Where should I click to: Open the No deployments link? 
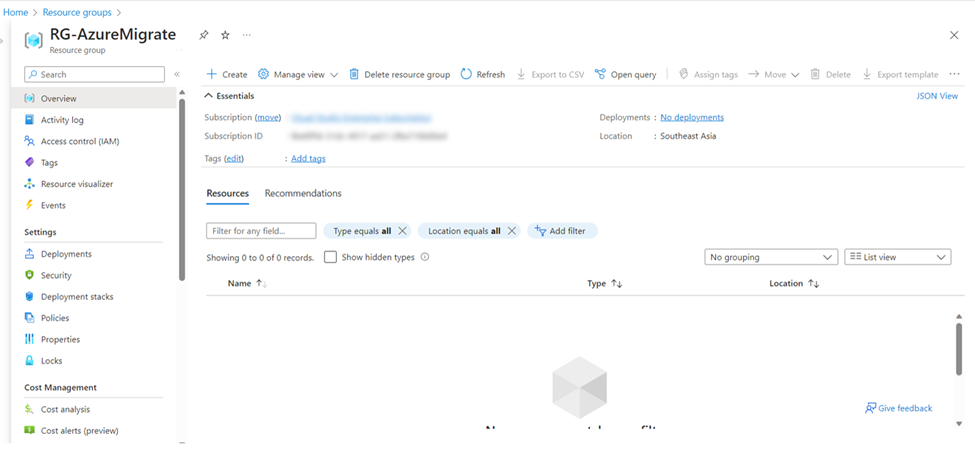point(692,117)
